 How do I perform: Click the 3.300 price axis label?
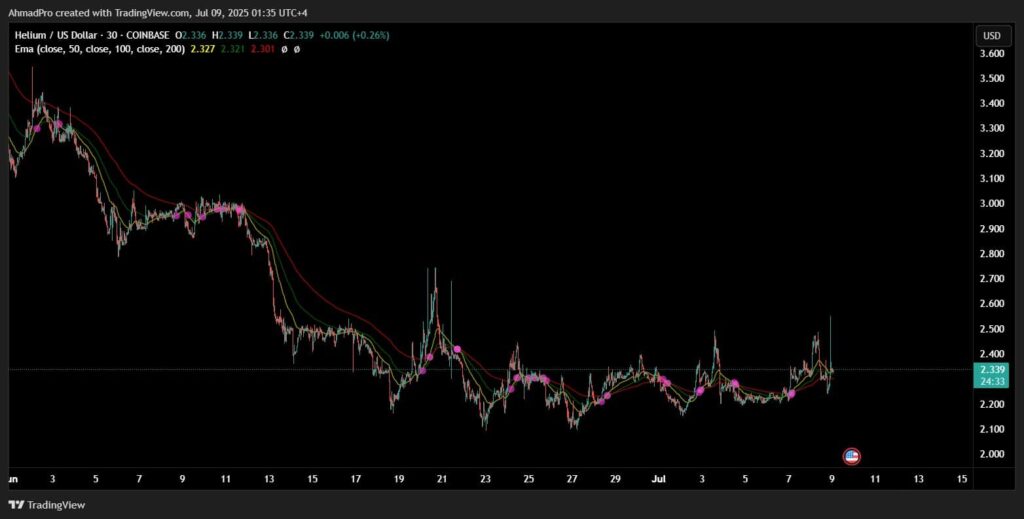(x=992, y=129)
